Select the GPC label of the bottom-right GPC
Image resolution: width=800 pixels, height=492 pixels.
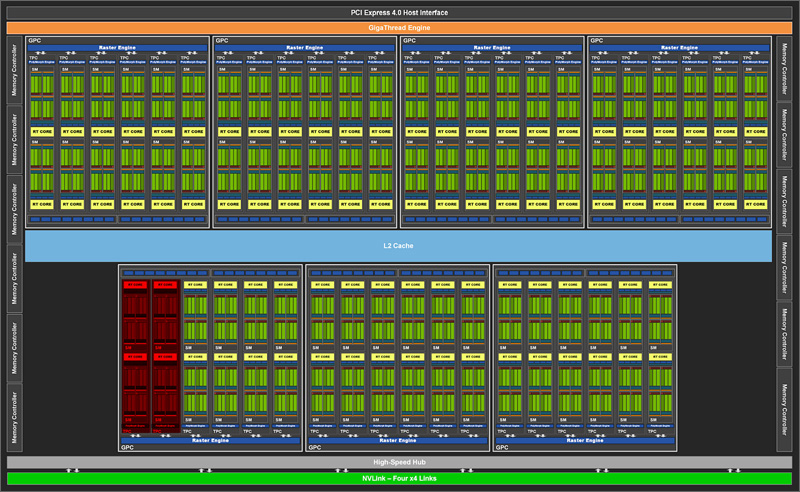click(x=502, y=447)
